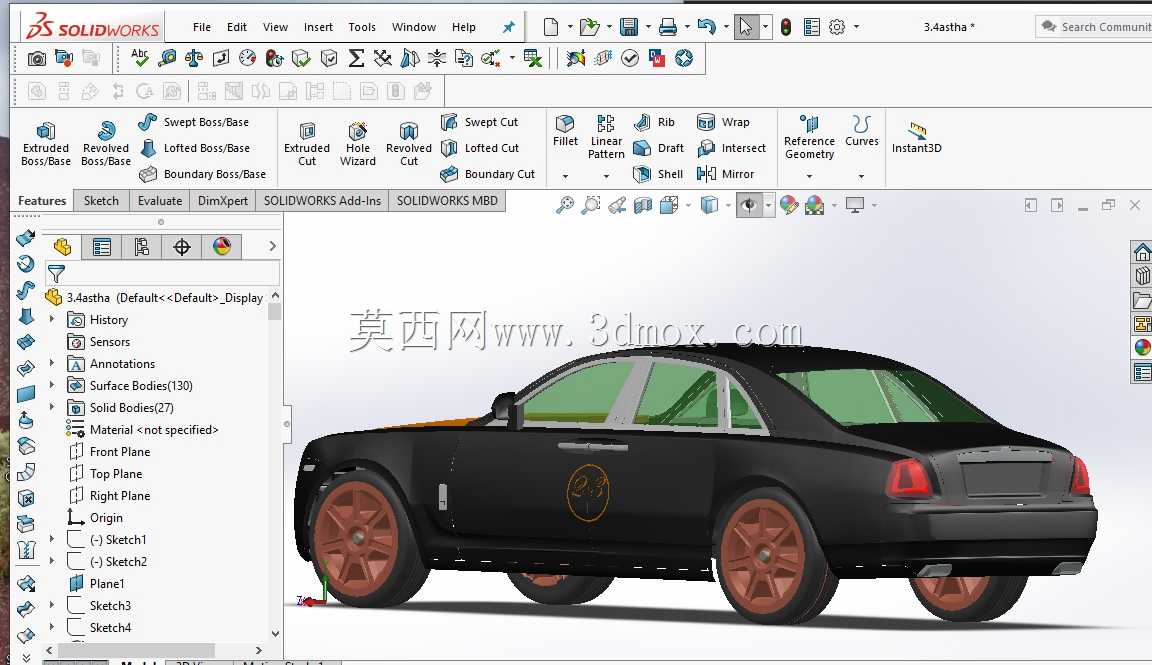Open the Linear Pattern dropdown arrow
Screen dimensions: 1152x665
point(606,176)
